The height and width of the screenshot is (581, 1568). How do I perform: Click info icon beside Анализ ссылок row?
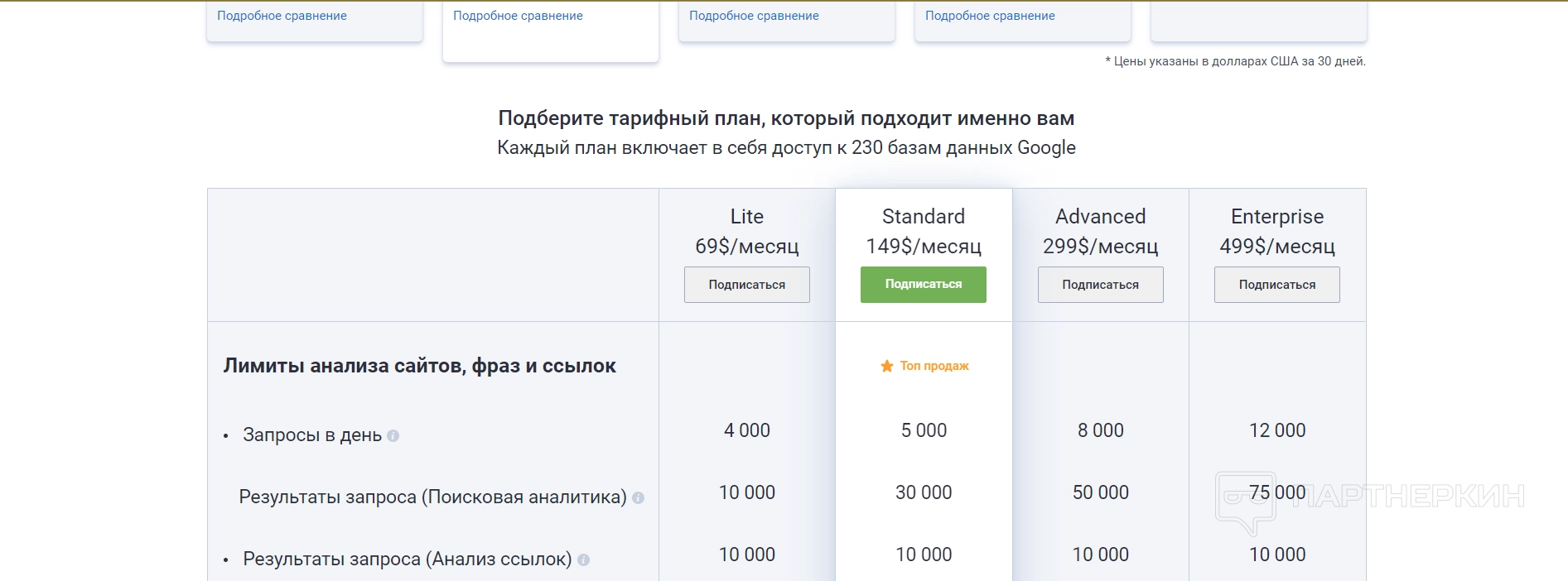[583, 559]
